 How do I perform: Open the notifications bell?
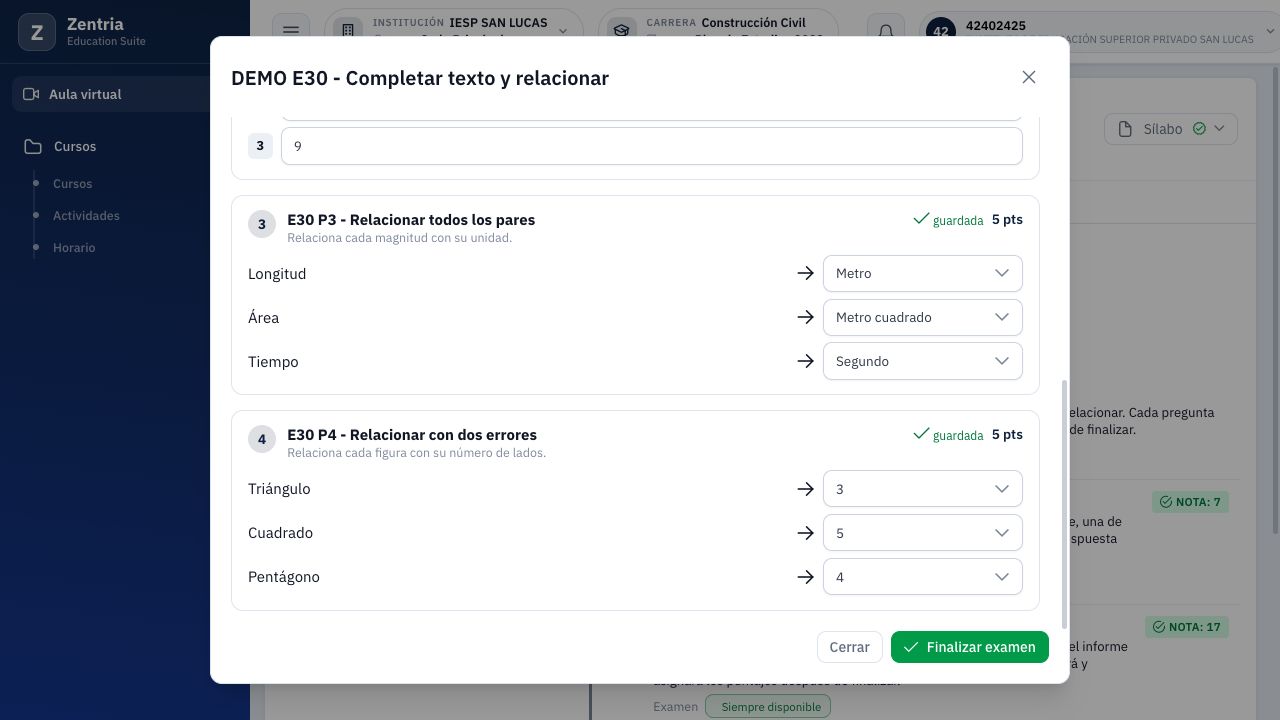pos(886,31)
